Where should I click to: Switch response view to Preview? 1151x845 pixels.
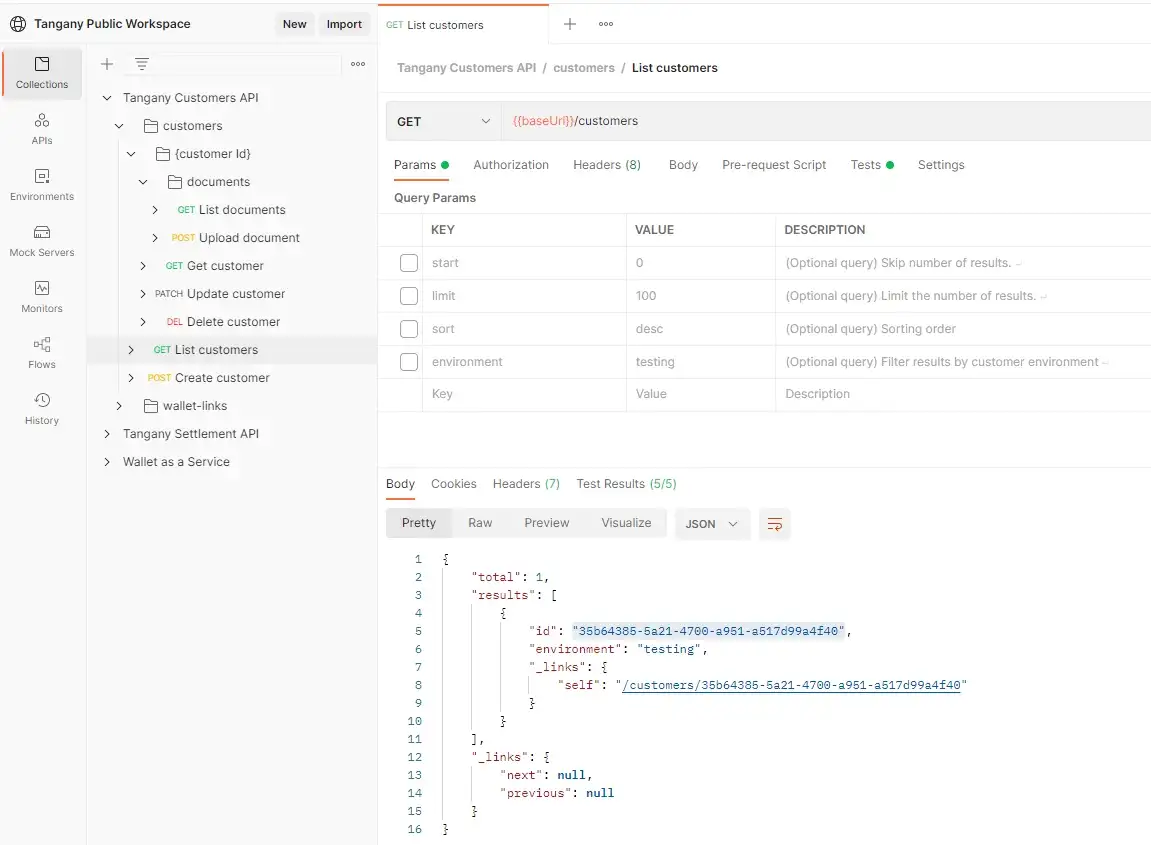click(547, 523)
